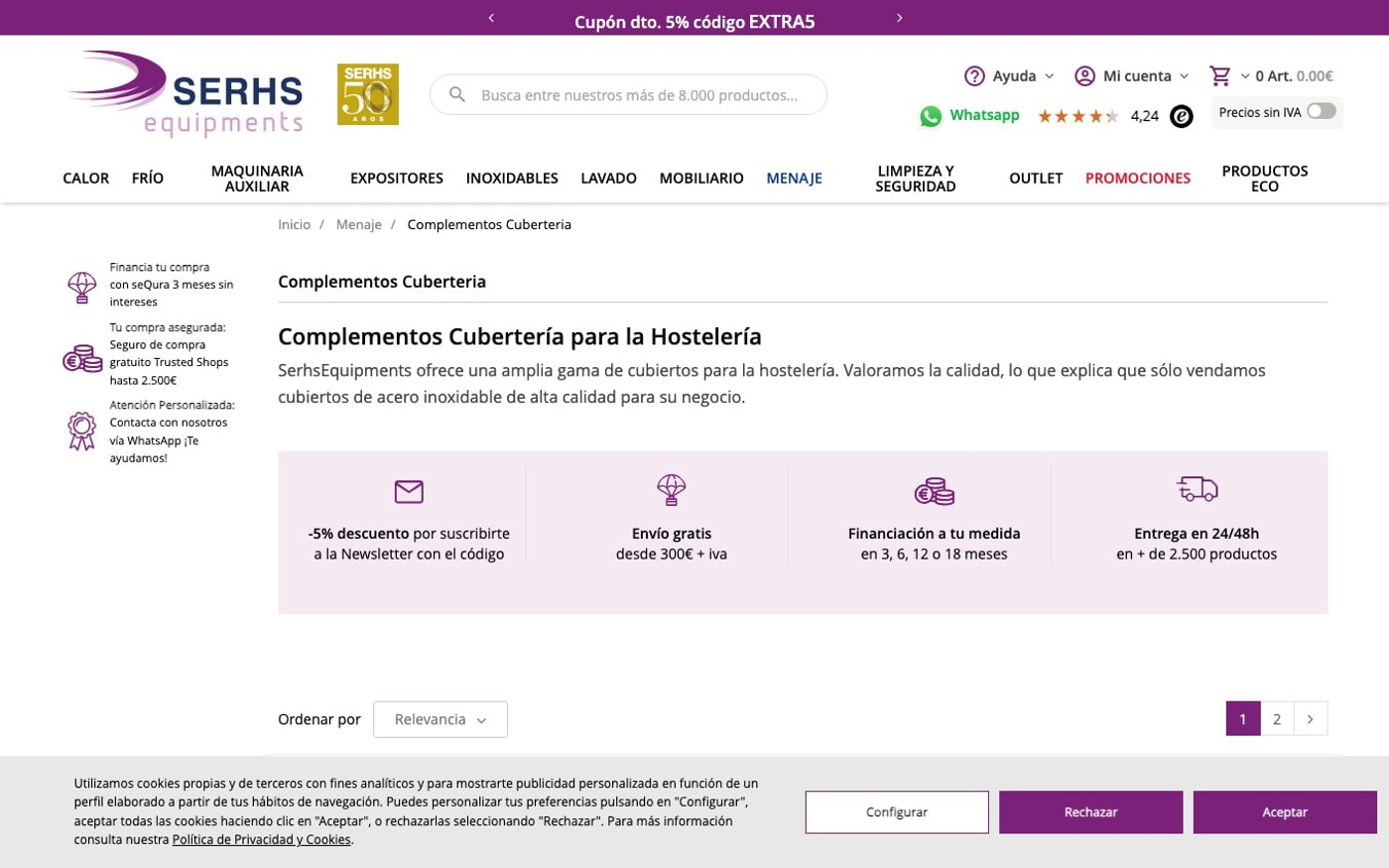
Task: Open the MENAJE menu
Action: [x=794, y=179]
